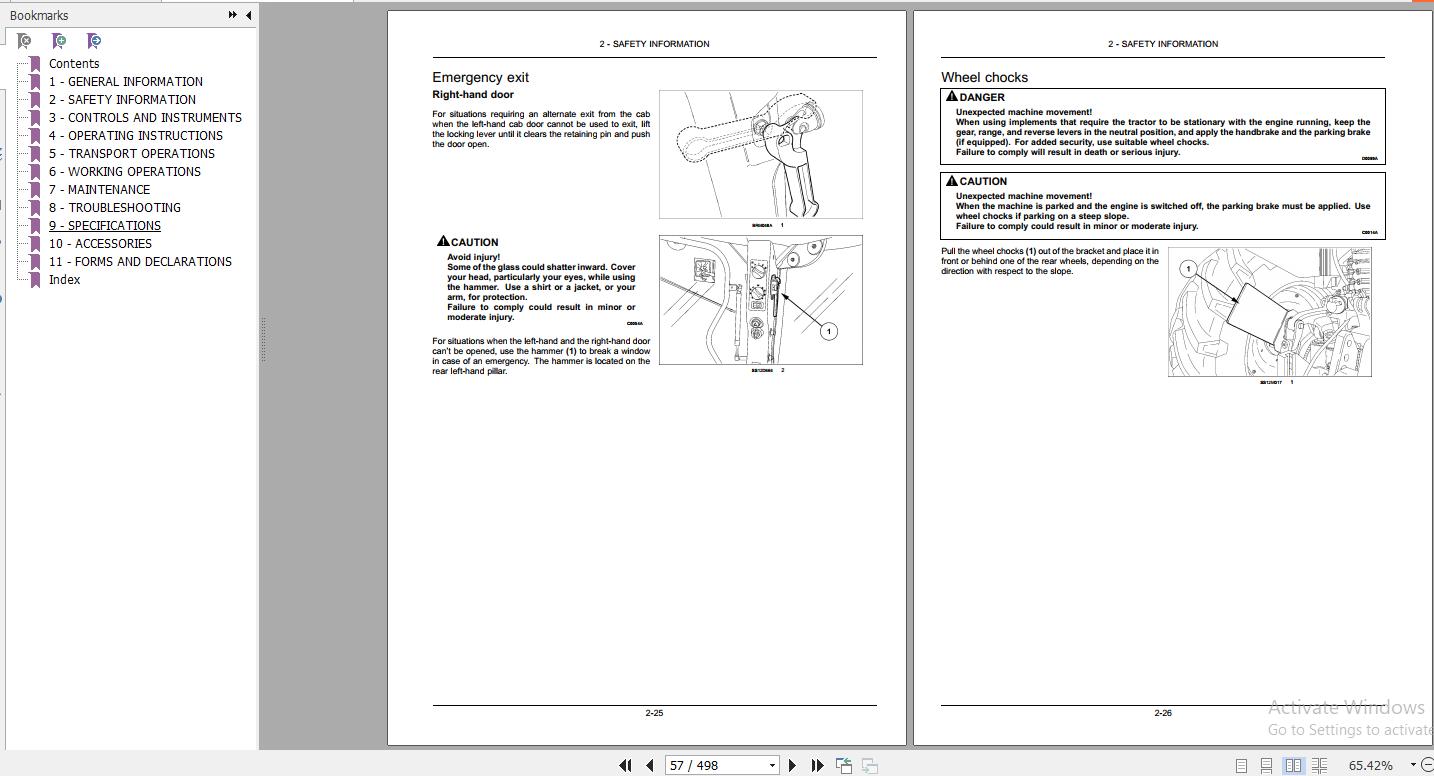Open the page number dropdown
This screenshot has width=1434, height=776.
[771, 765]
